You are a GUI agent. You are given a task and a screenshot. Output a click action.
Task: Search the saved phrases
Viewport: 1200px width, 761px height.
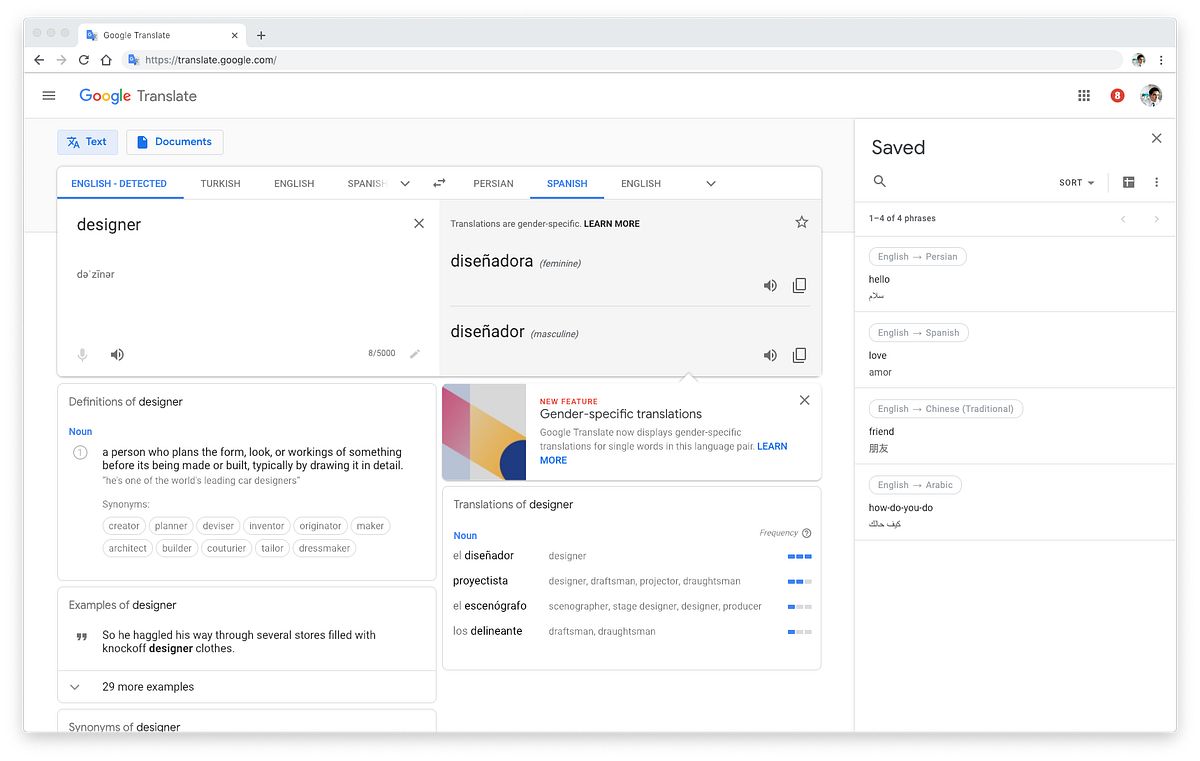(880, 181)
